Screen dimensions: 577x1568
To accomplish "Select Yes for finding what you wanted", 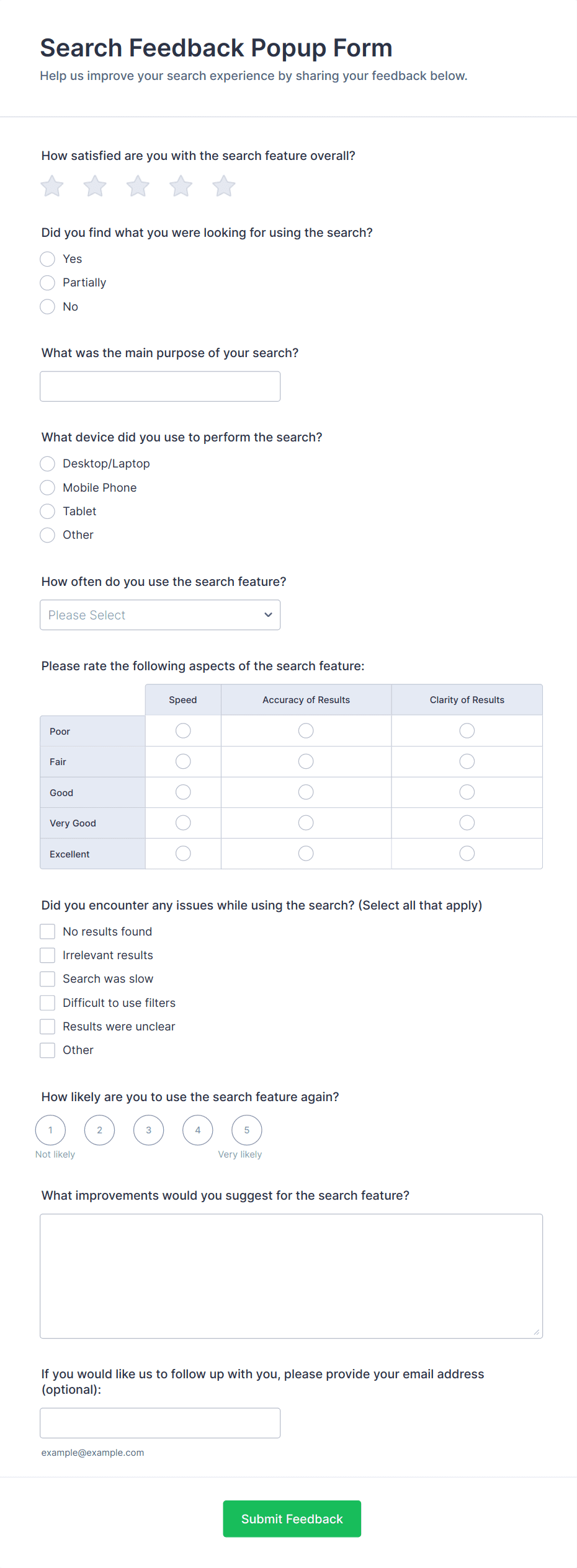I will pos(48,259).
